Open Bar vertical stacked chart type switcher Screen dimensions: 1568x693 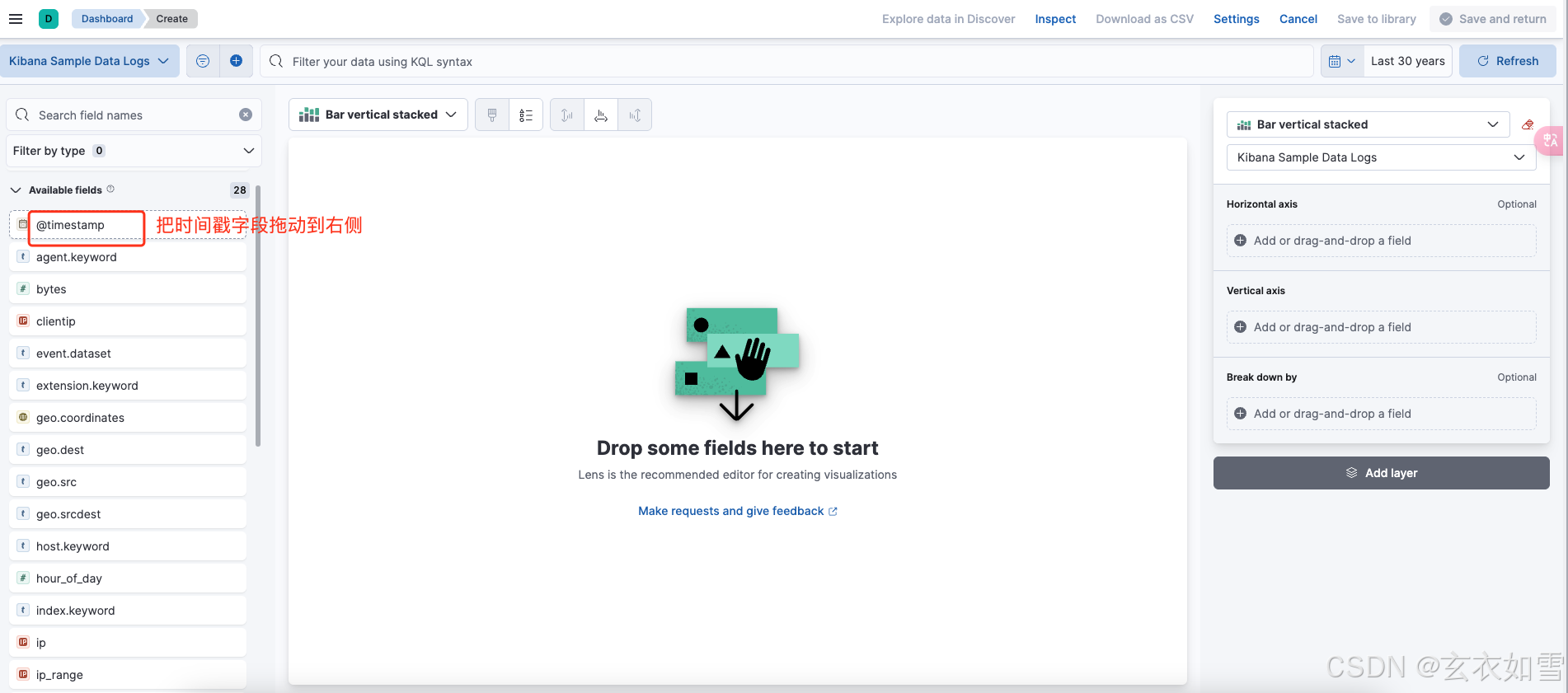378,115
